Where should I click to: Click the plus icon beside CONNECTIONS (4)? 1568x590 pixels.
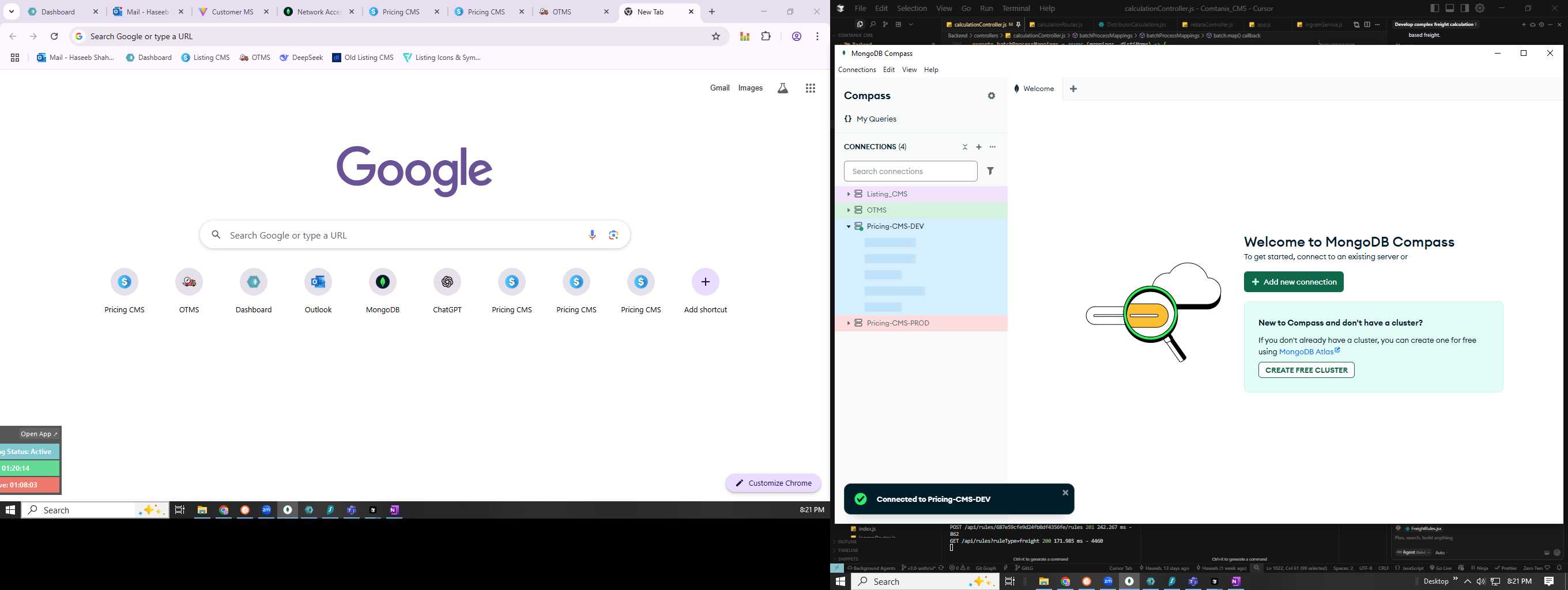(x=979, y=147)
